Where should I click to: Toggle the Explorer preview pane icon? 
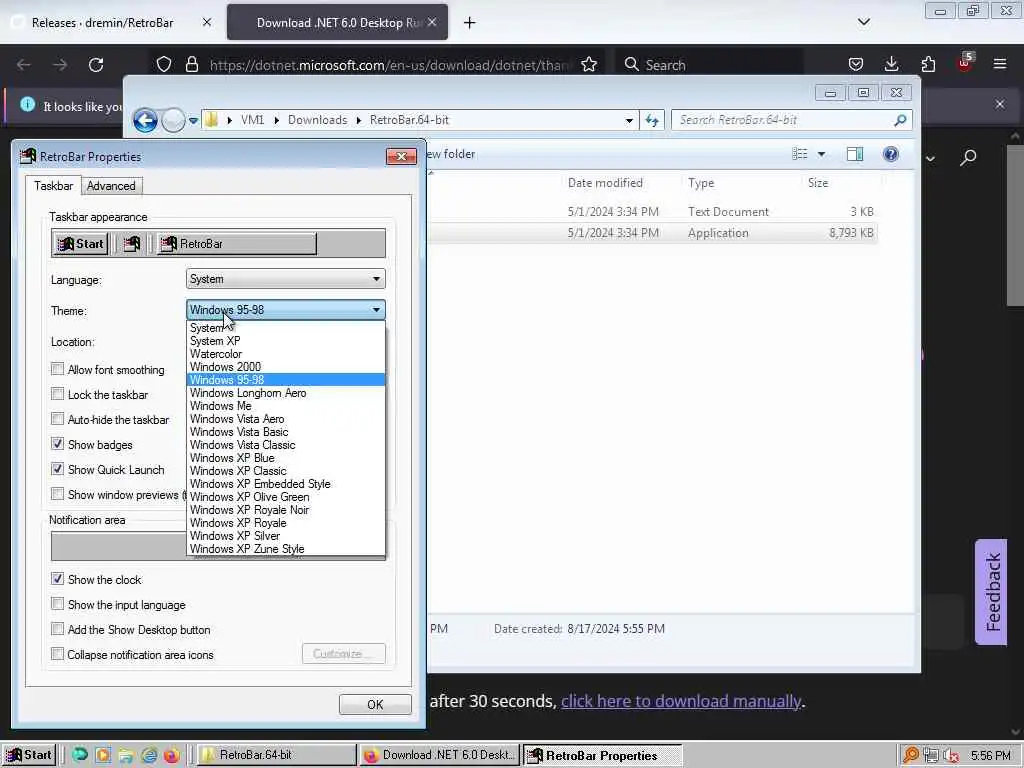click(x=855, y=154)
